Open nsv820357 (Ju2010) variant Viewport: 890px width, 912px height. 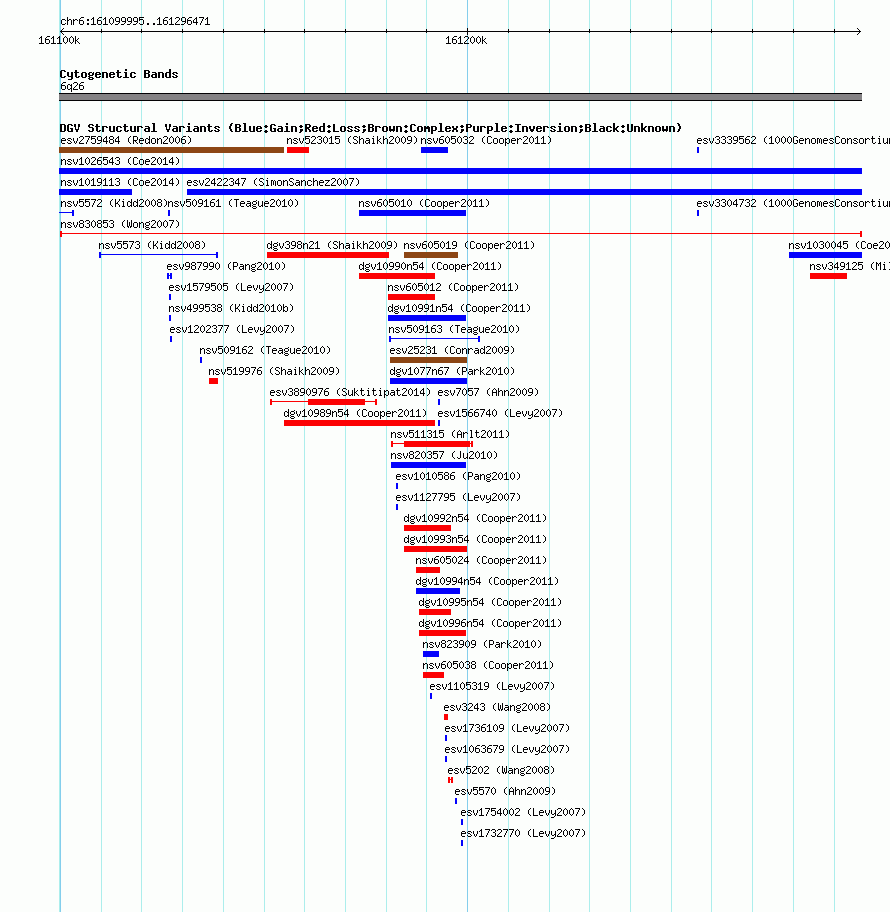[444, 454]
